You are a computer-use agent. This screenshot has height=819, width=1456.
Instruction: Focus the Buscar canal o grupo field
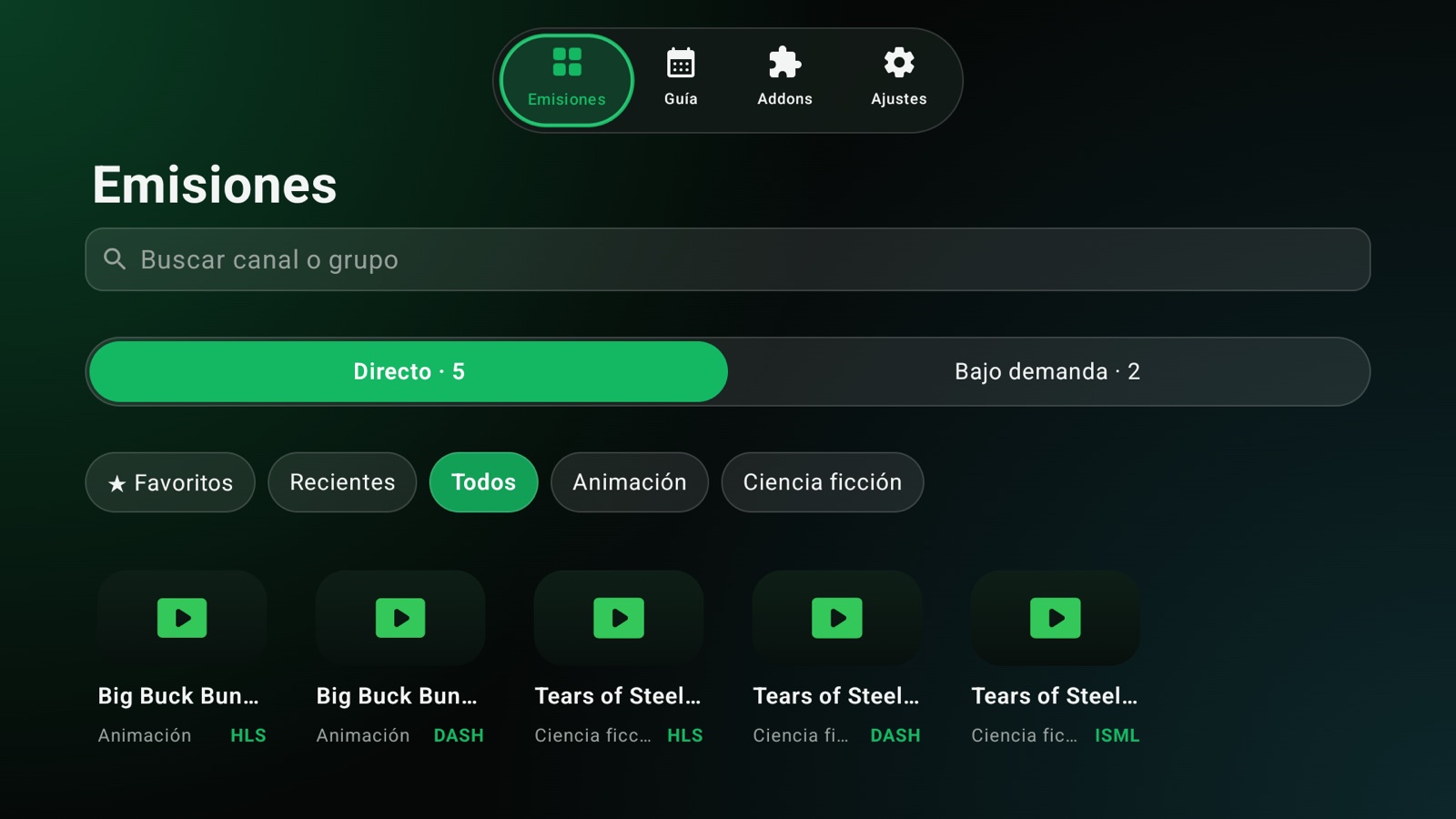click(728, 259)
